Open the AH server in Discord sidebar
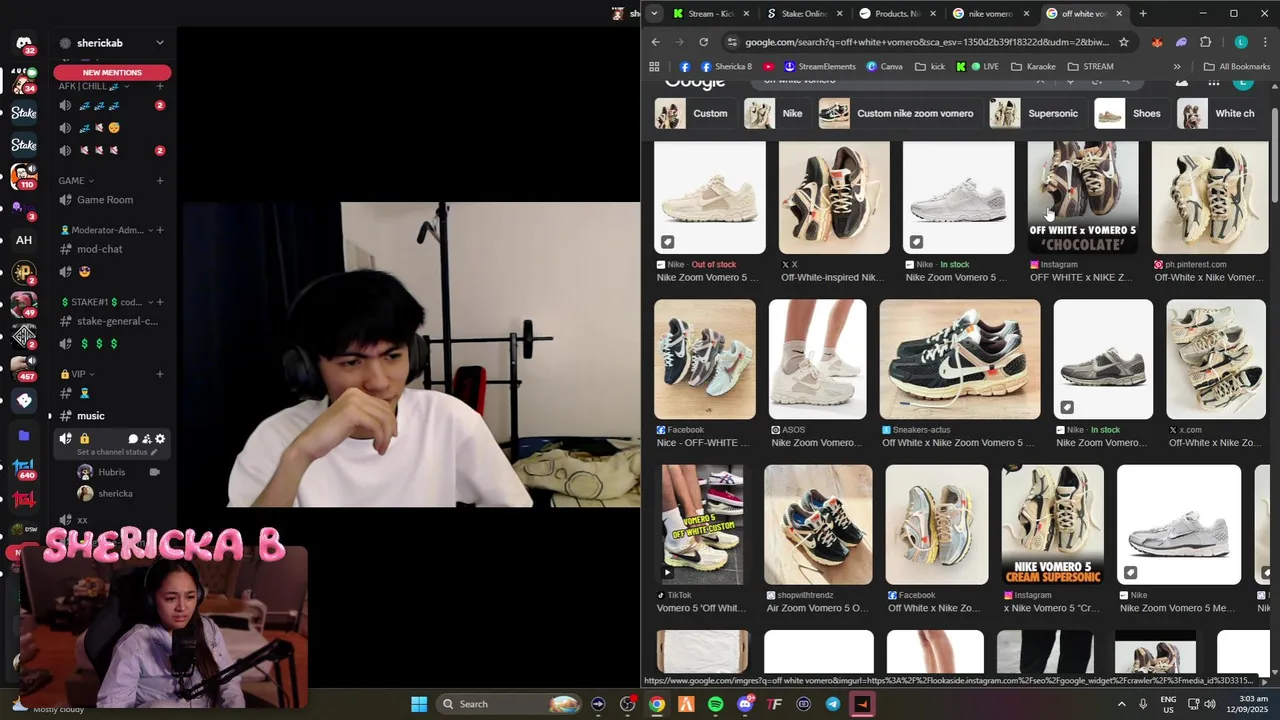This screenshot has width=1280, height=720. (x=24, y=240)
